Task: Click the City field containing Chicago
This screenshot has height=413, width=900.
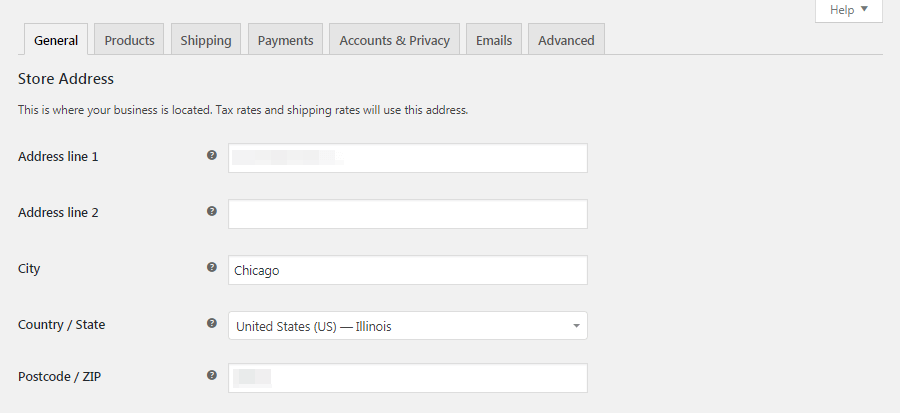Action: coord(407,270)
